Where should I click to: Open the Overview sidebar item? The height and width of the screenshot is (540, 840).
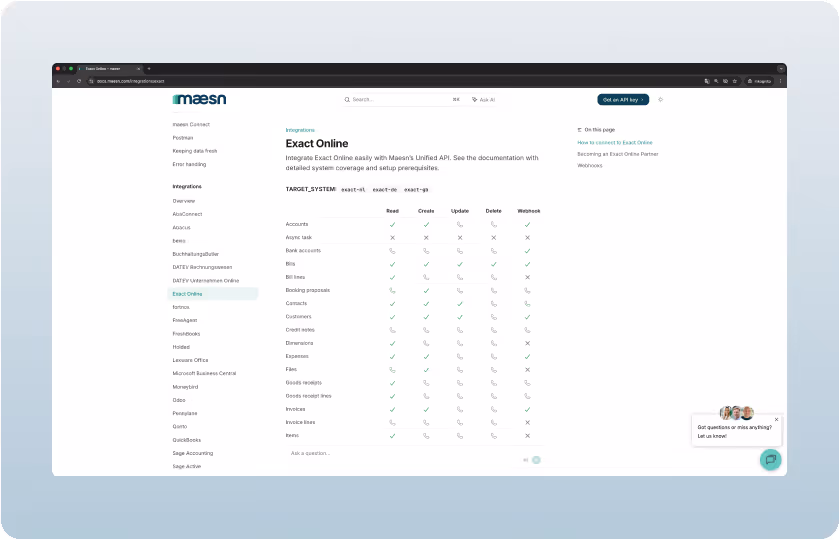[184, 201]
